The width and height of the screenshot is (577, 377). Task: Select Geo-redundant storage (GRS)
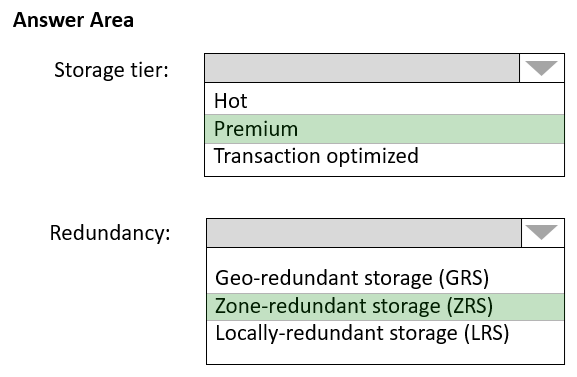click(385, 278)
